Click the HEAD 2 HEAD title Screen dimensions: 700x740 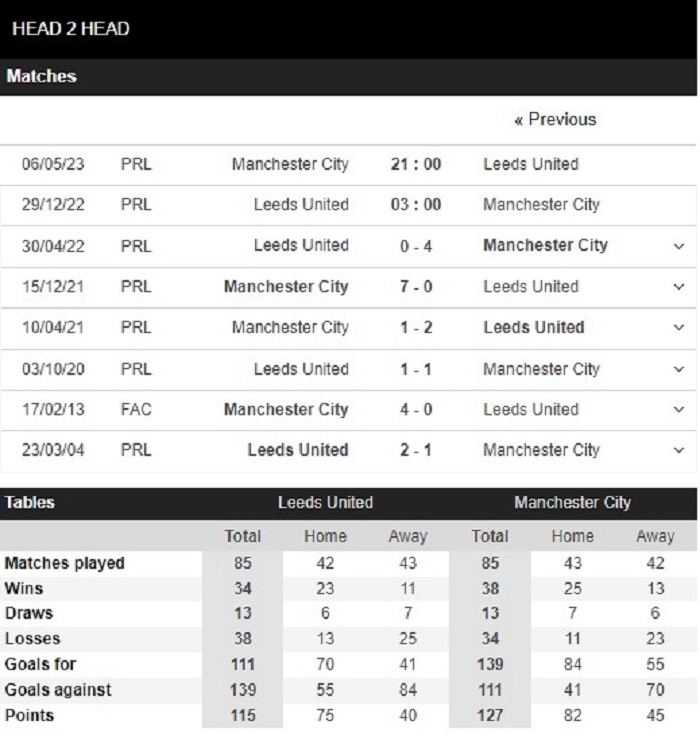70,28
